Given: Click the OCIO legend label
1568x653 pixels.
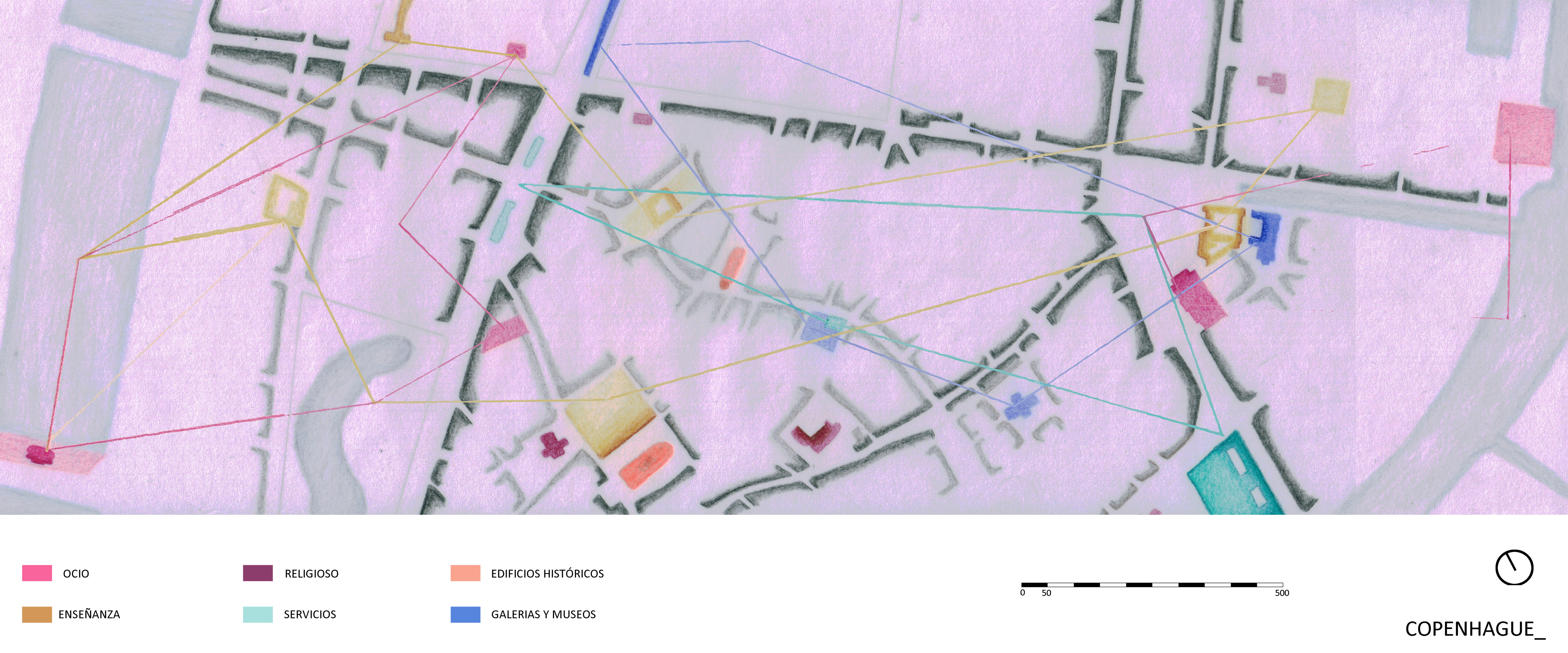Looking at the screenshot, I should 76,574.
